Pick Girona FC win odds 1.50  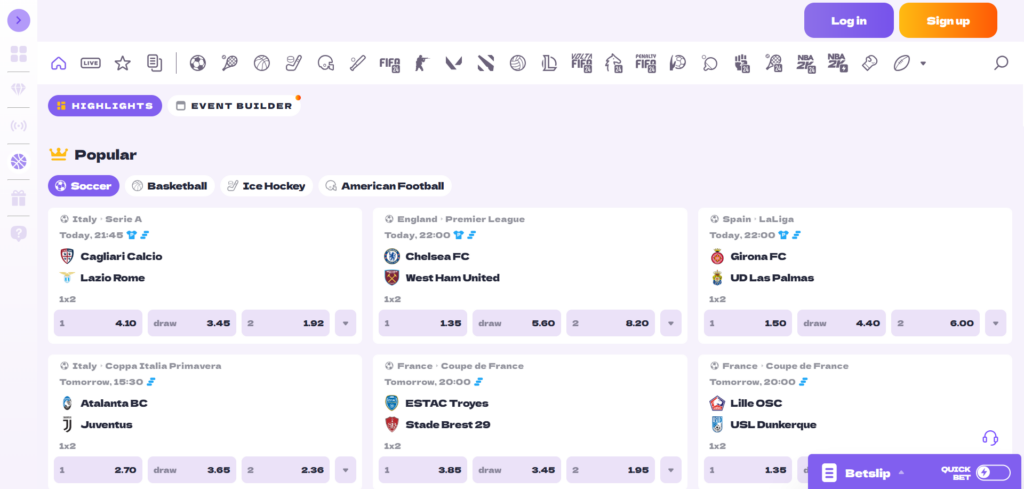click(747, 323)
